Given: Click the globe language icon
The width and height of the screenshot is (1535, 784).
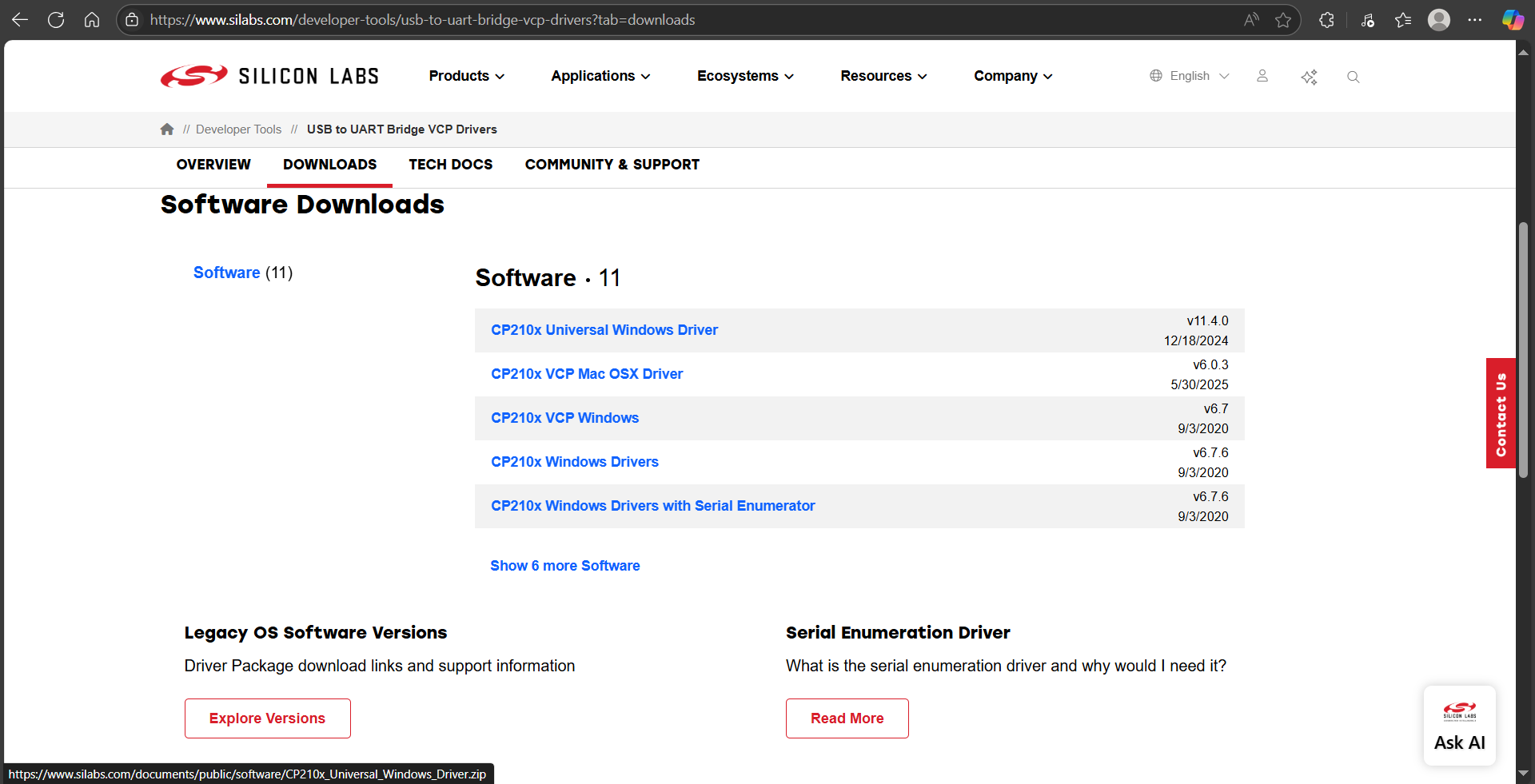Looking at the screenshot, I should pos(1156,76).
